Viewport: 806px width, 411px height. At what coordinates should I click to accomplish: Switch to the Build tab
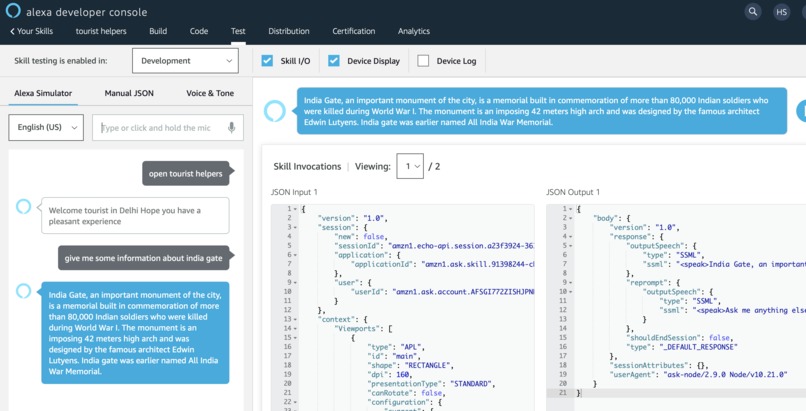coord(158,31)
